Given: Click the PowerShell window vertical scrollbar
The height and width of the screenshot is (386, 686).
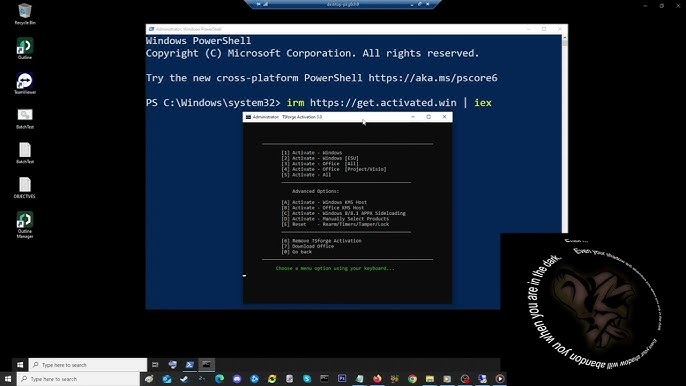Looking at the screenshot, I should (x=564, y=134).
